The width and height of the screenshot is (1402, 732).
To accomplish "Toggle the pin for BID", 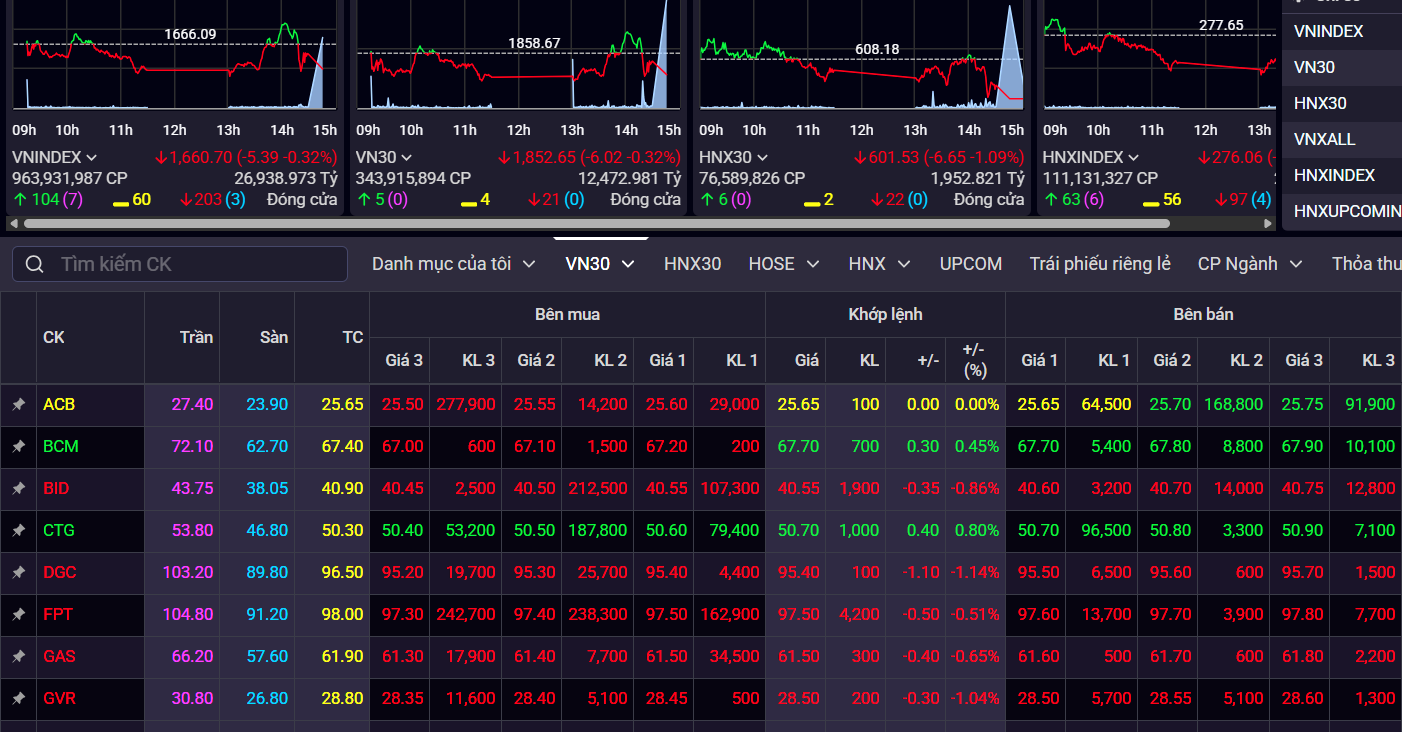I will tap(18, 489).
